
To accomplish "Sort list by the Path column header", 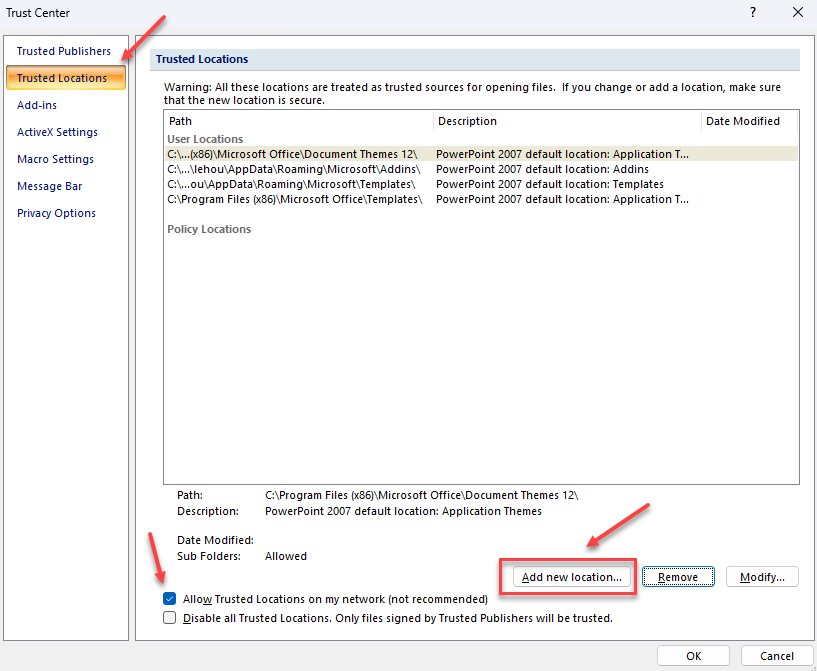I will click(x=298, y=121).
